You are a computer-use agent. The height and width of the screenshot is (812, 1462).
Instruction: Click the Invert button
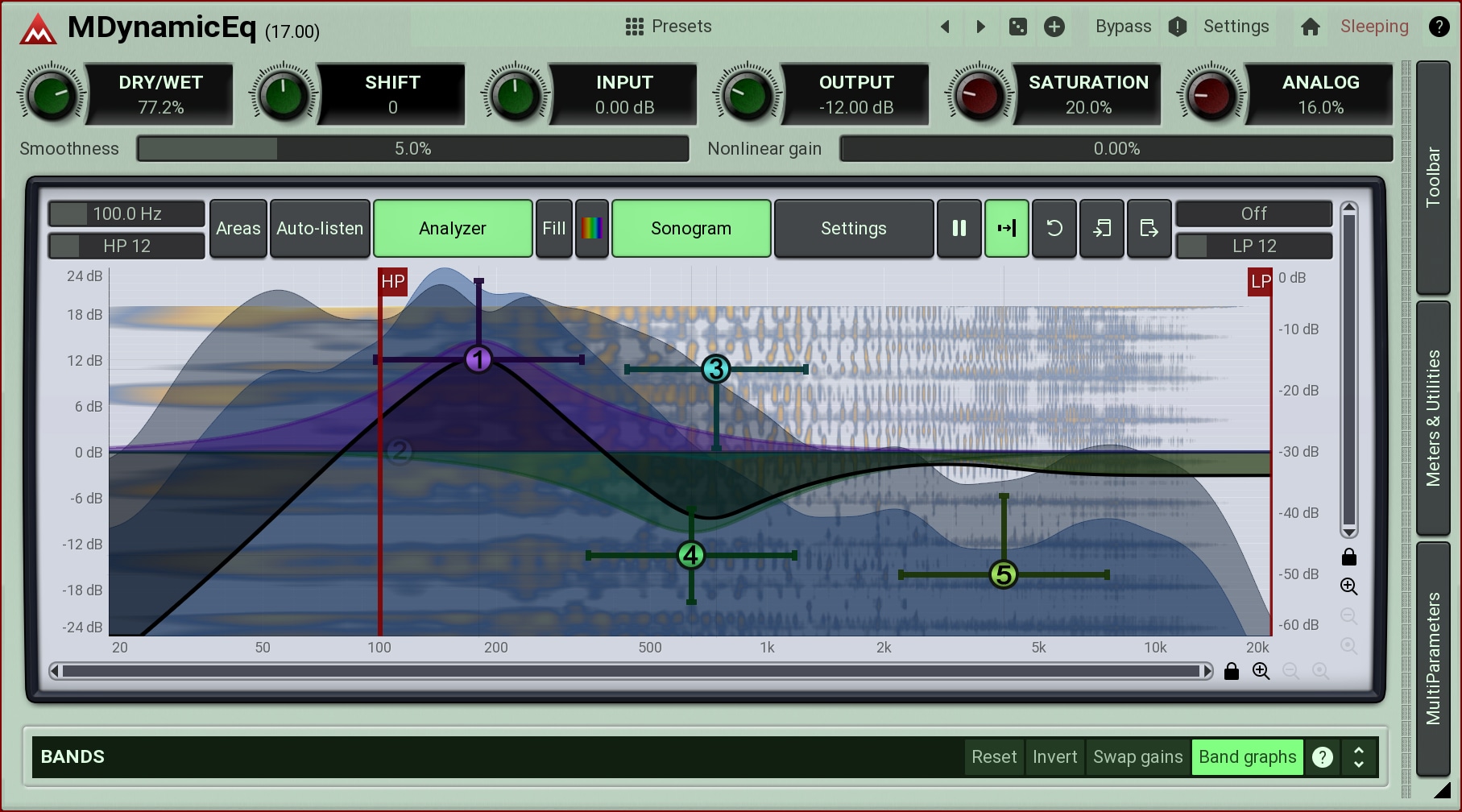point(1054,757)
